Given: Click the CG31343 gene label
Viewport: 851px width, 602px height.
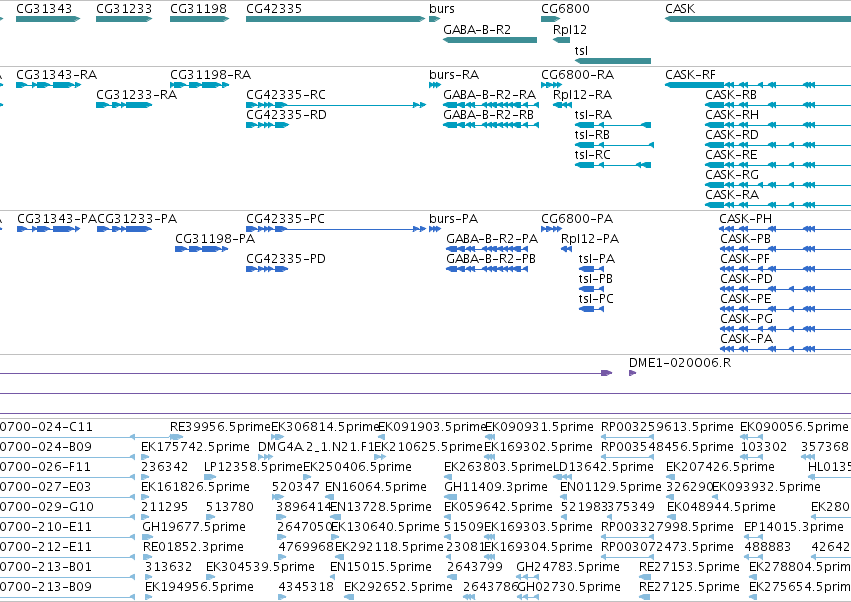Looking at the screenshot, I should coord(44,9).
